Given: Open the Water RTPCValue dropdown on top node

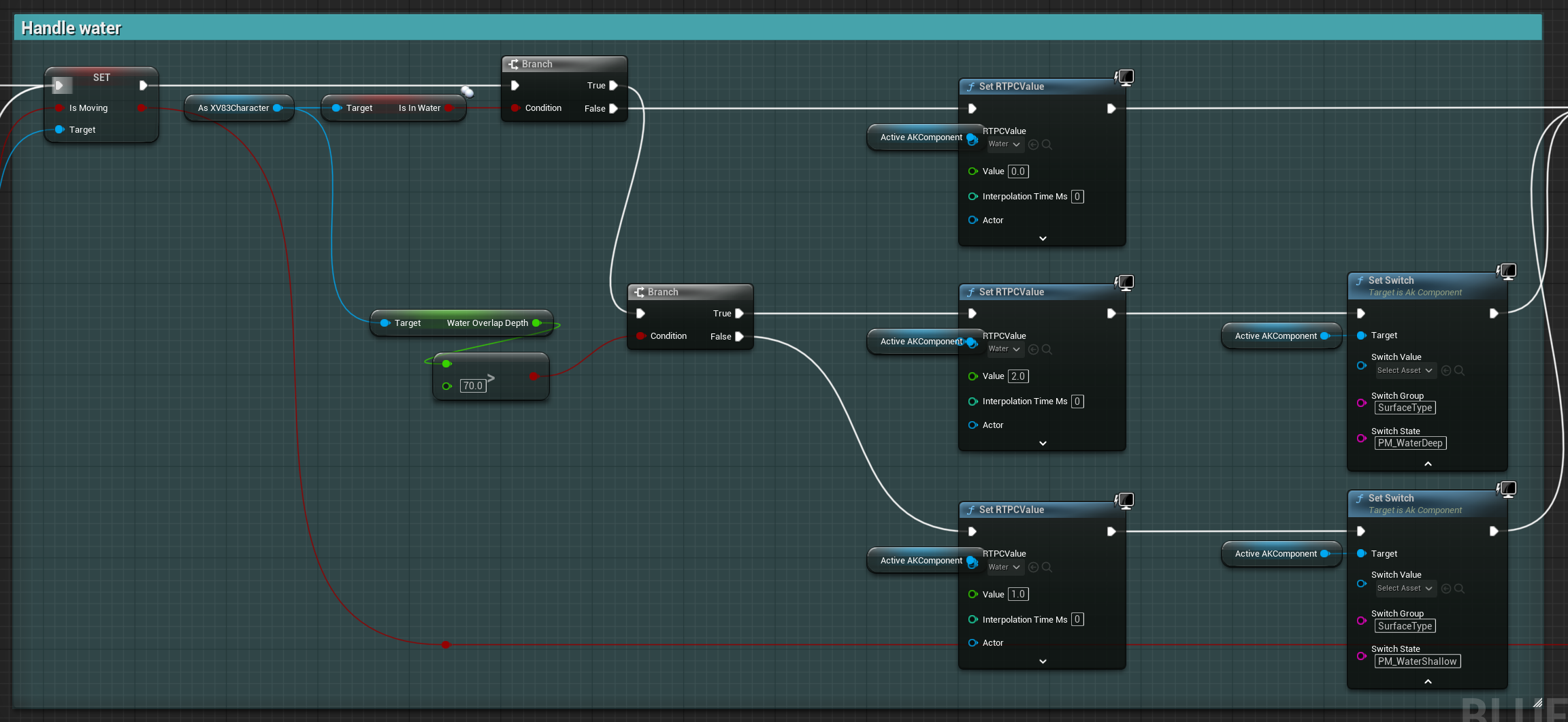Looking at the screenshot, I should point(1004,144).
